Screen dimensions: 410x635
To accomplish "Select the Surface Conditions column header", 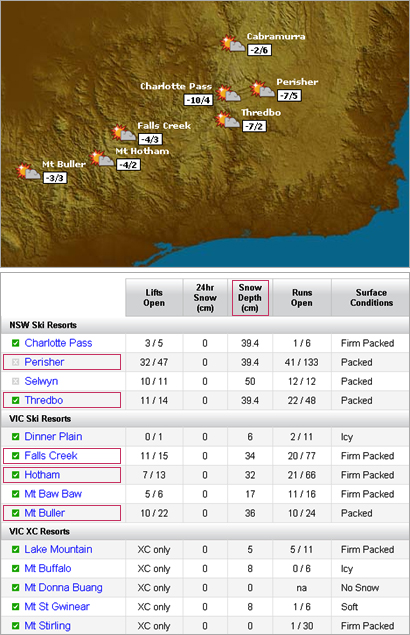I will (x=371, y=298).
